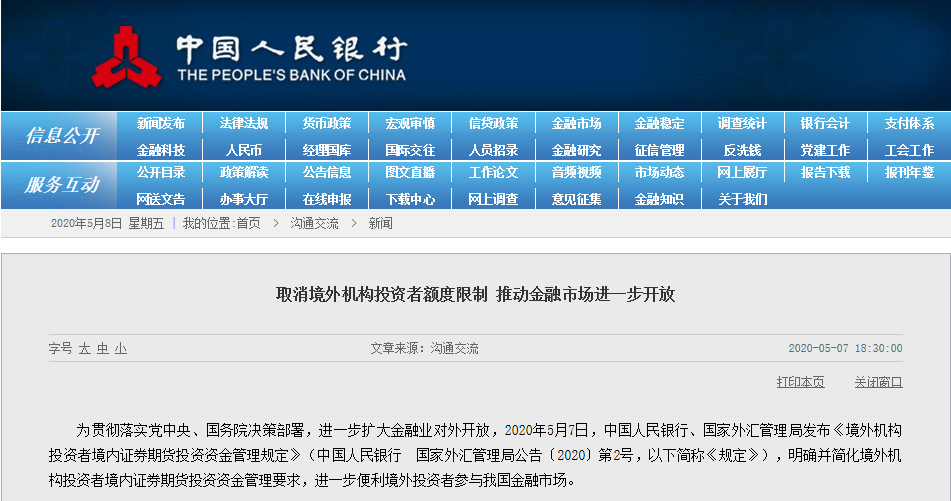Click the 文章来源：沟通交流 text
Viewport: 951px width, 501px height.
pyautogui.click(x=425, y=348)
